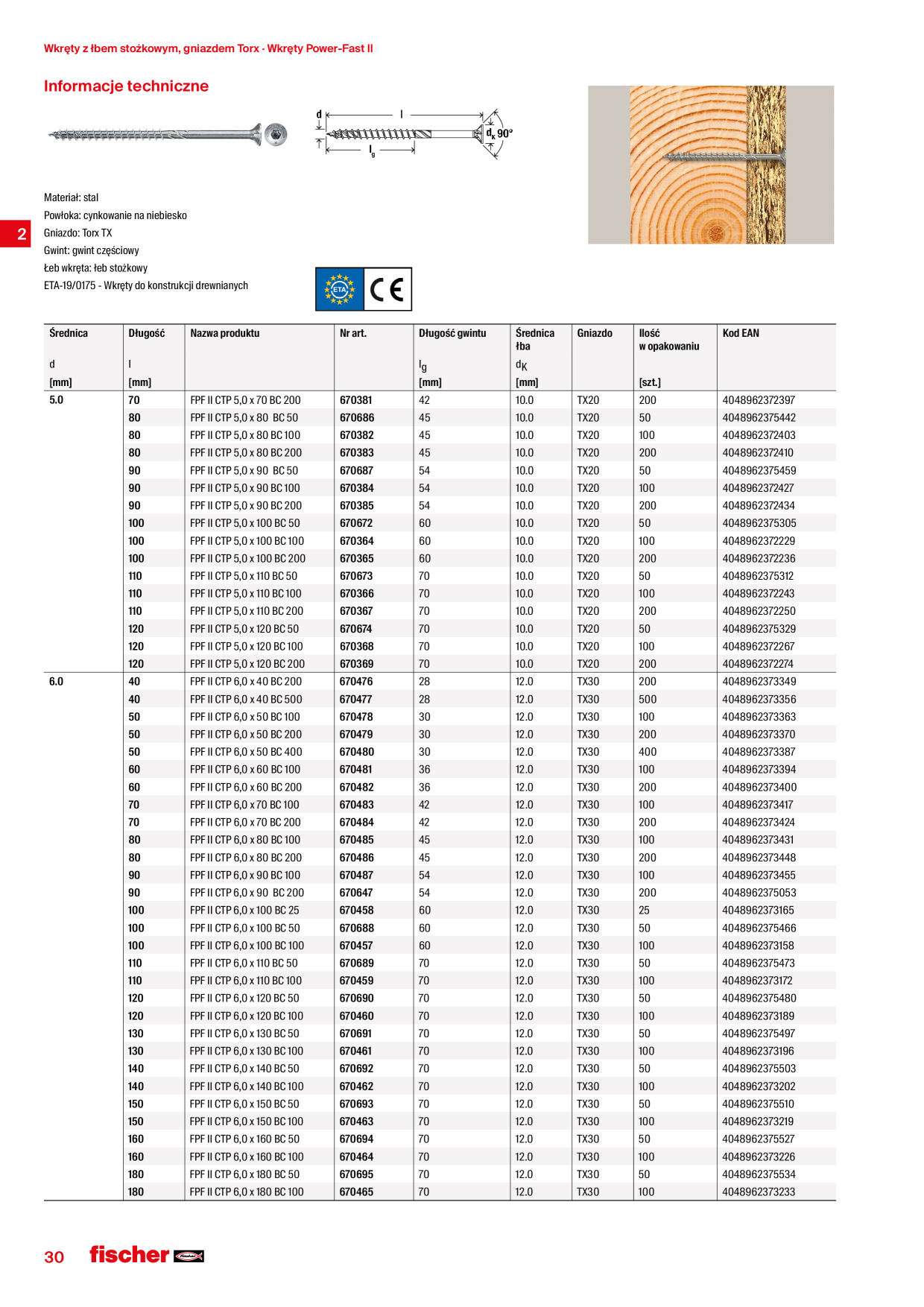Click article number 670688
The width and height of the screenshot is (924, 1307).
click(357, 928)
